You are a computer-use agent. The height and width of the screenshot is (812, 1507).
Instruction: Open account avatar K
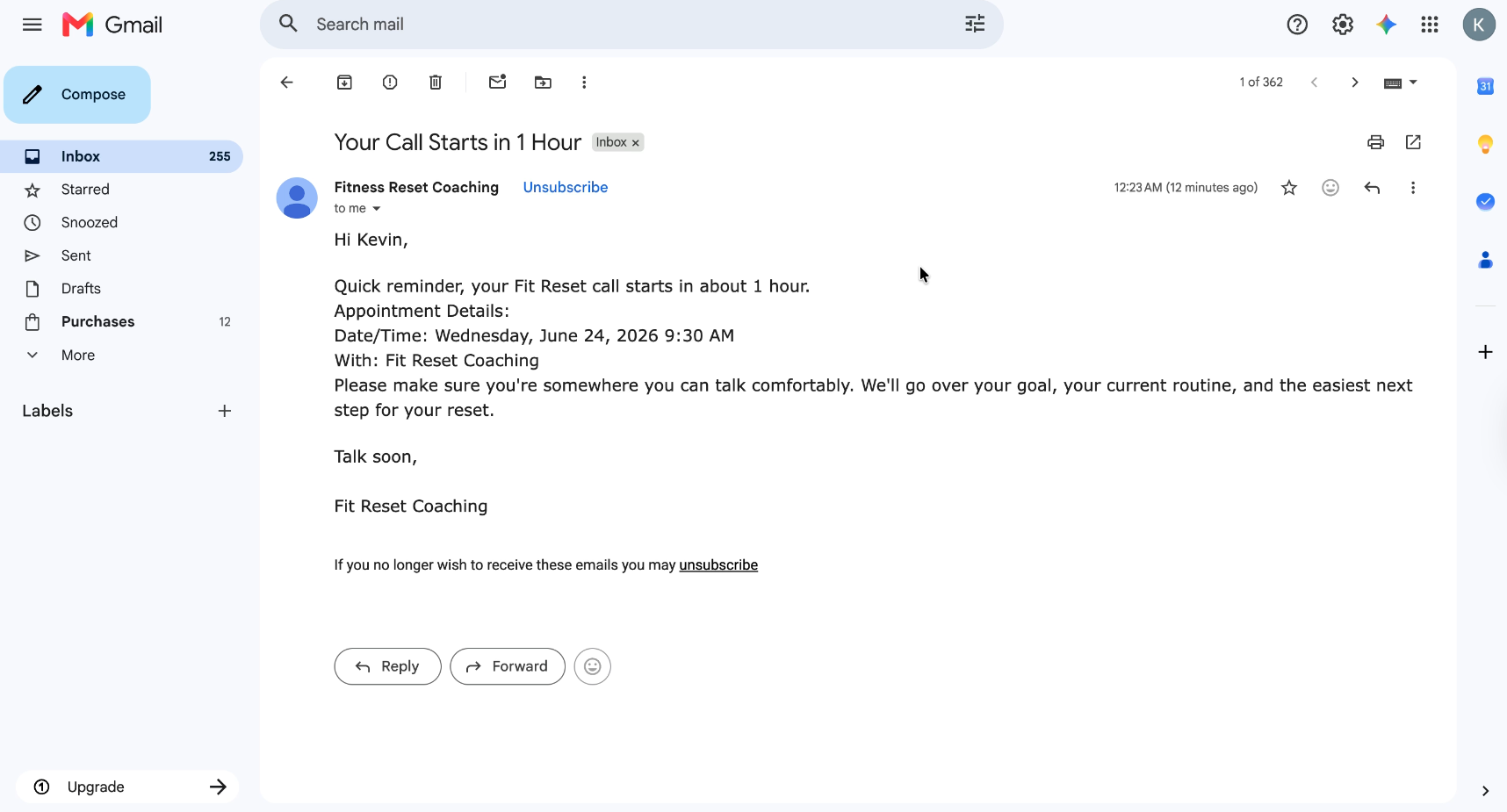pyautogui.click(x=1479, y=25)
